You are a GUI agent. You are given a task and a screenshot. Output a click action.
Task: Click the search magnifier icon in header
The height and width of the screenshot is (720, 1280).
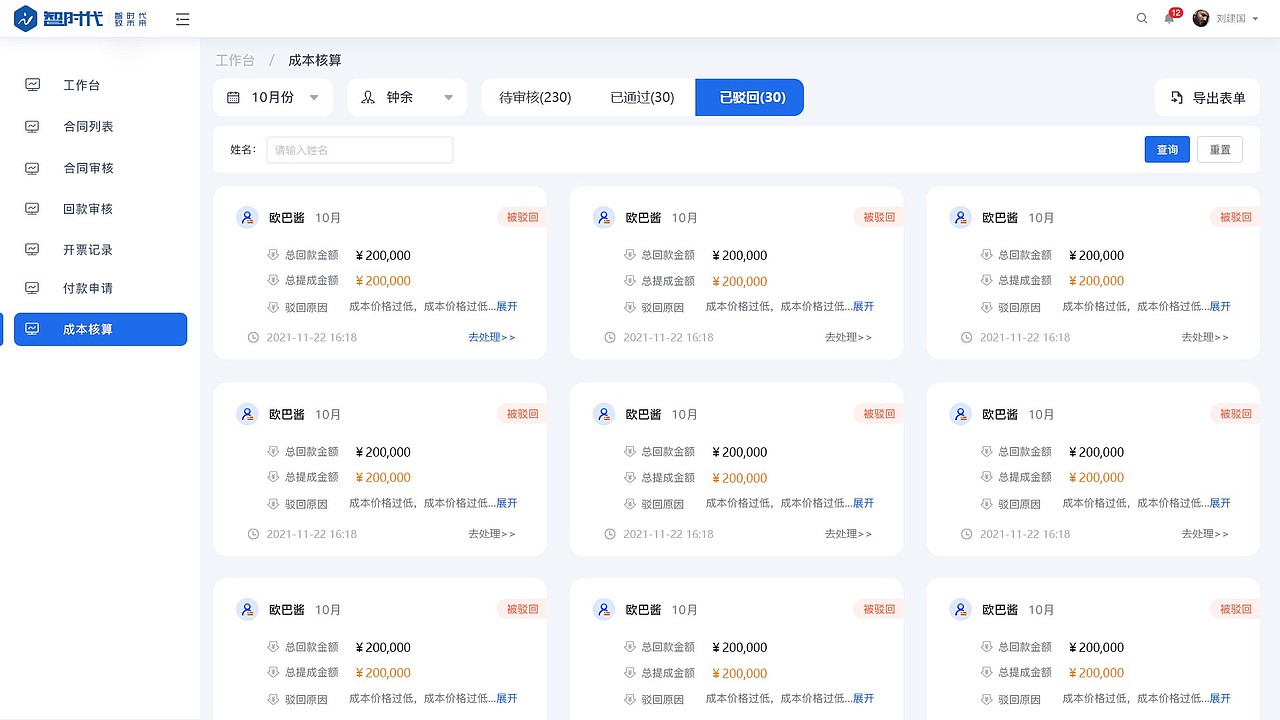coord(1142,18)
